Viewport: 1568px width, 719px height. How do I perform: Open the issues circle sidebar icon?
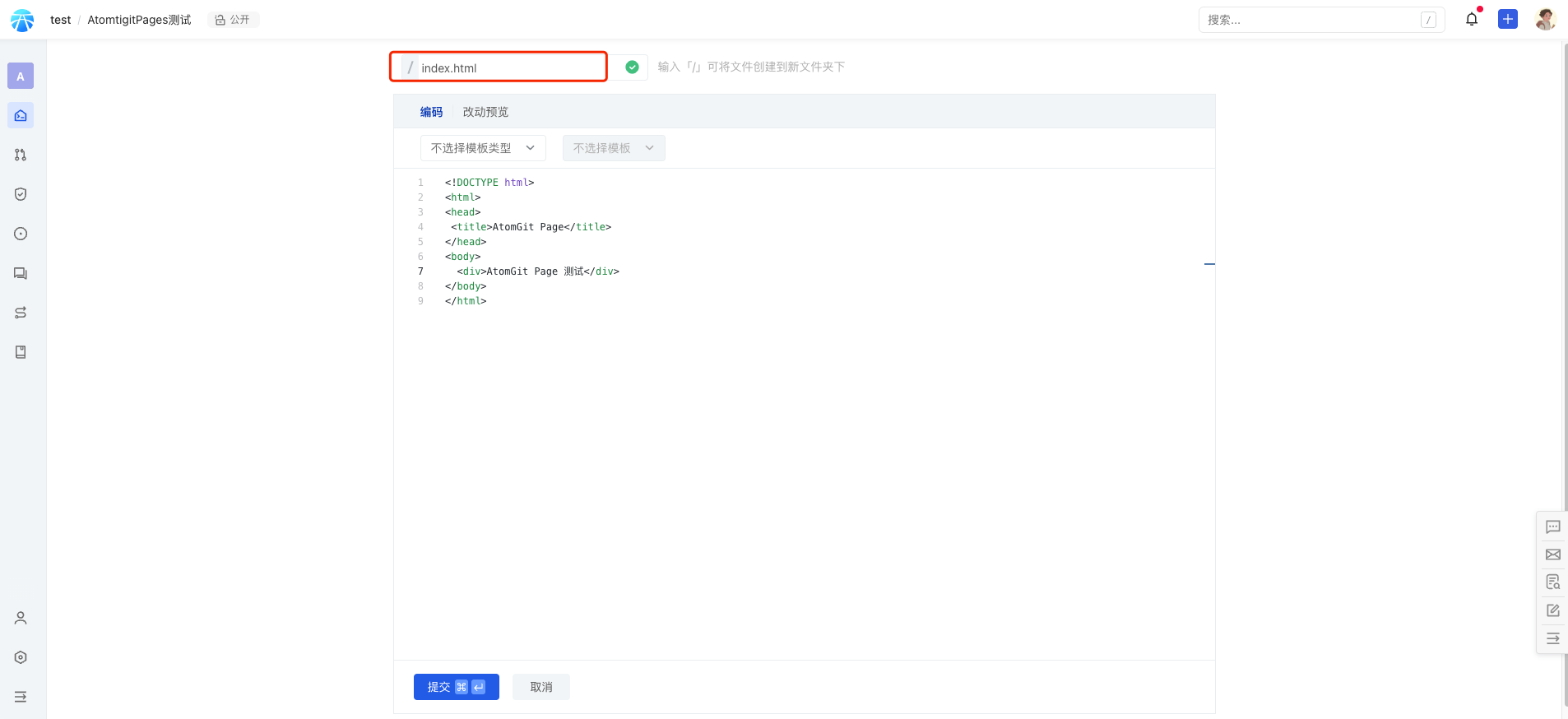[21, 234]
